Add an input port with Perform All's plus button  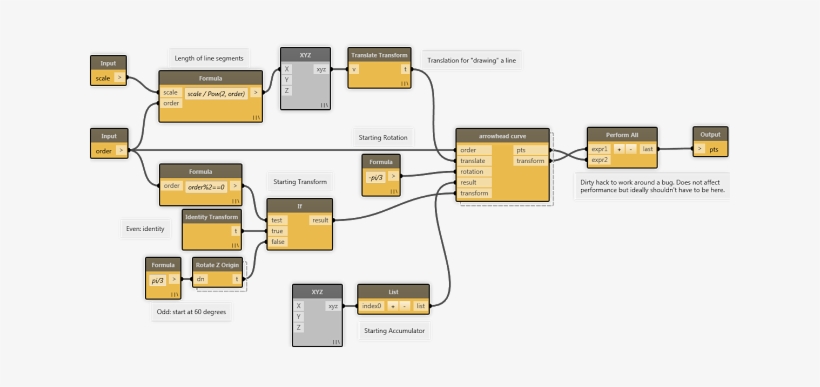tap(619, 149)
